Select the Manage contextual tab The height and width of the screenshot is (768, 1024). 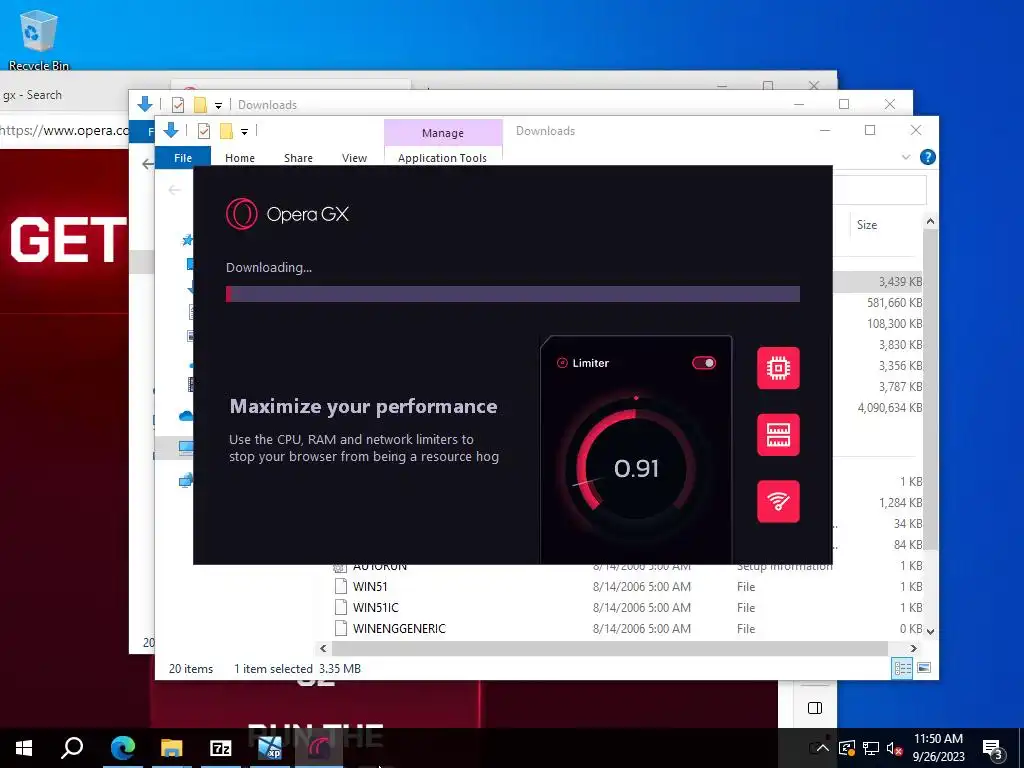(443, 133)
